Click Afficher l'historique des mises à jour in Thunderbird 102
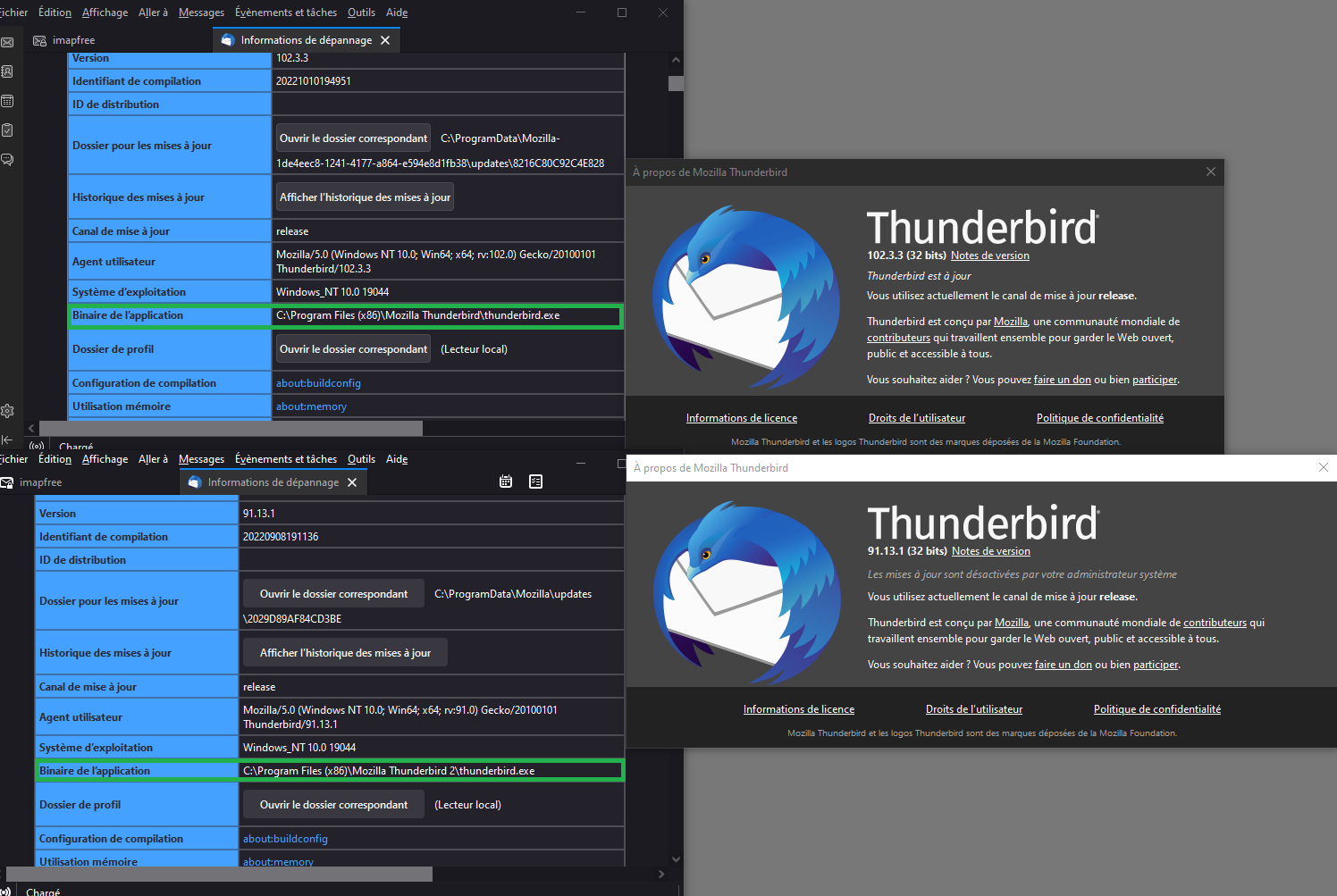 (365, 197)
